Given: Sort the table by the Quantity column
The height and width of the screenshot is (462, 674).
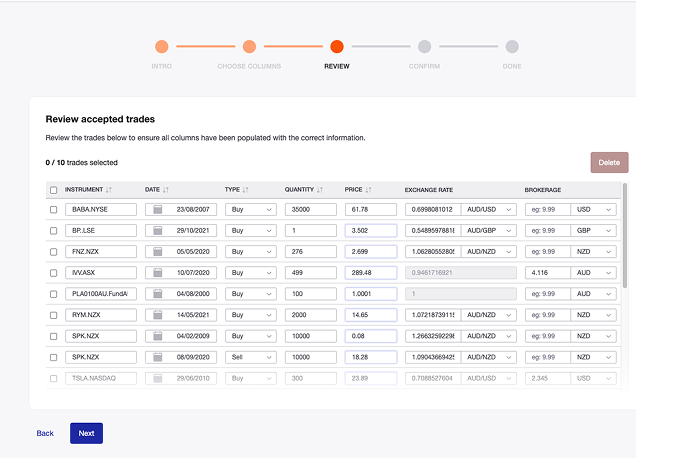Looking at the screenshot, I should (319, 190).
